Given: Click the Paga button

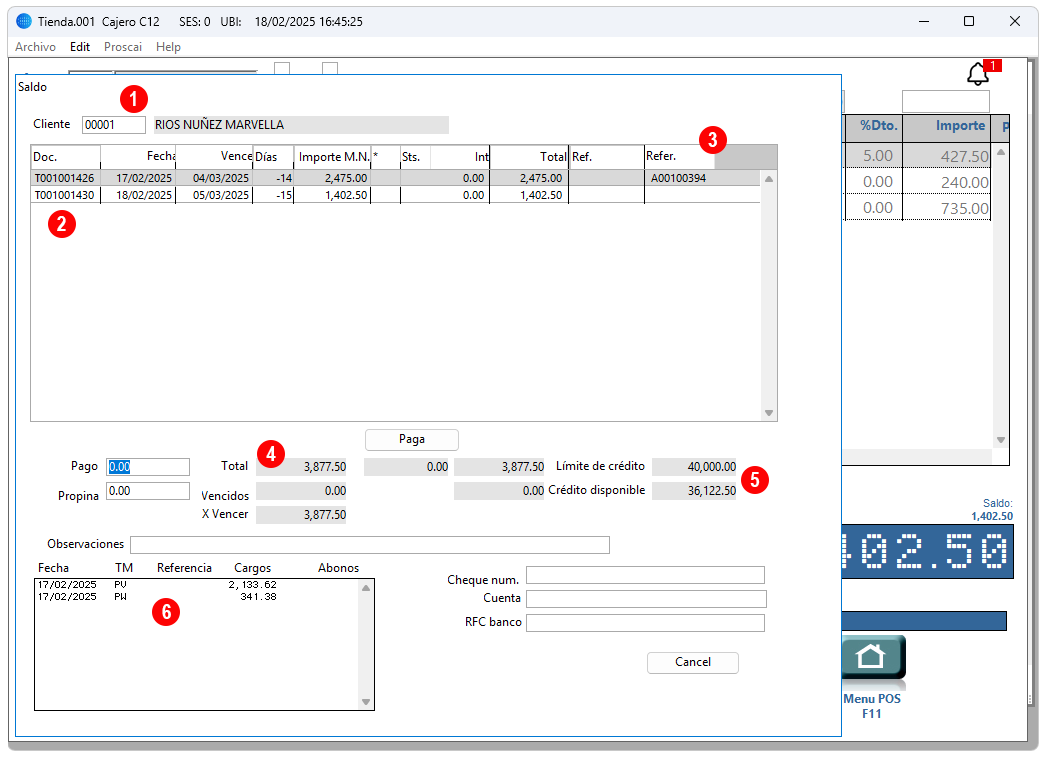Looking at the screenshot, I should (412, 439).
